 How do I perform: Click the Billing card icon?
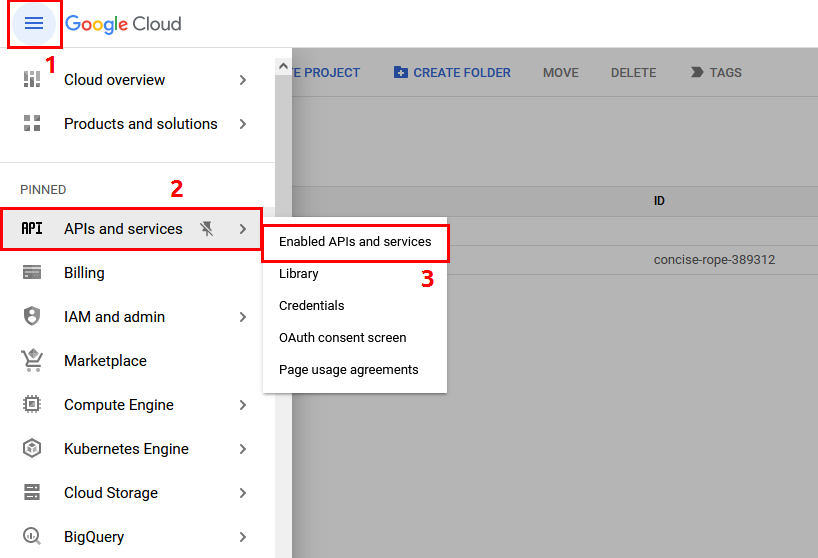pos(32,273)
